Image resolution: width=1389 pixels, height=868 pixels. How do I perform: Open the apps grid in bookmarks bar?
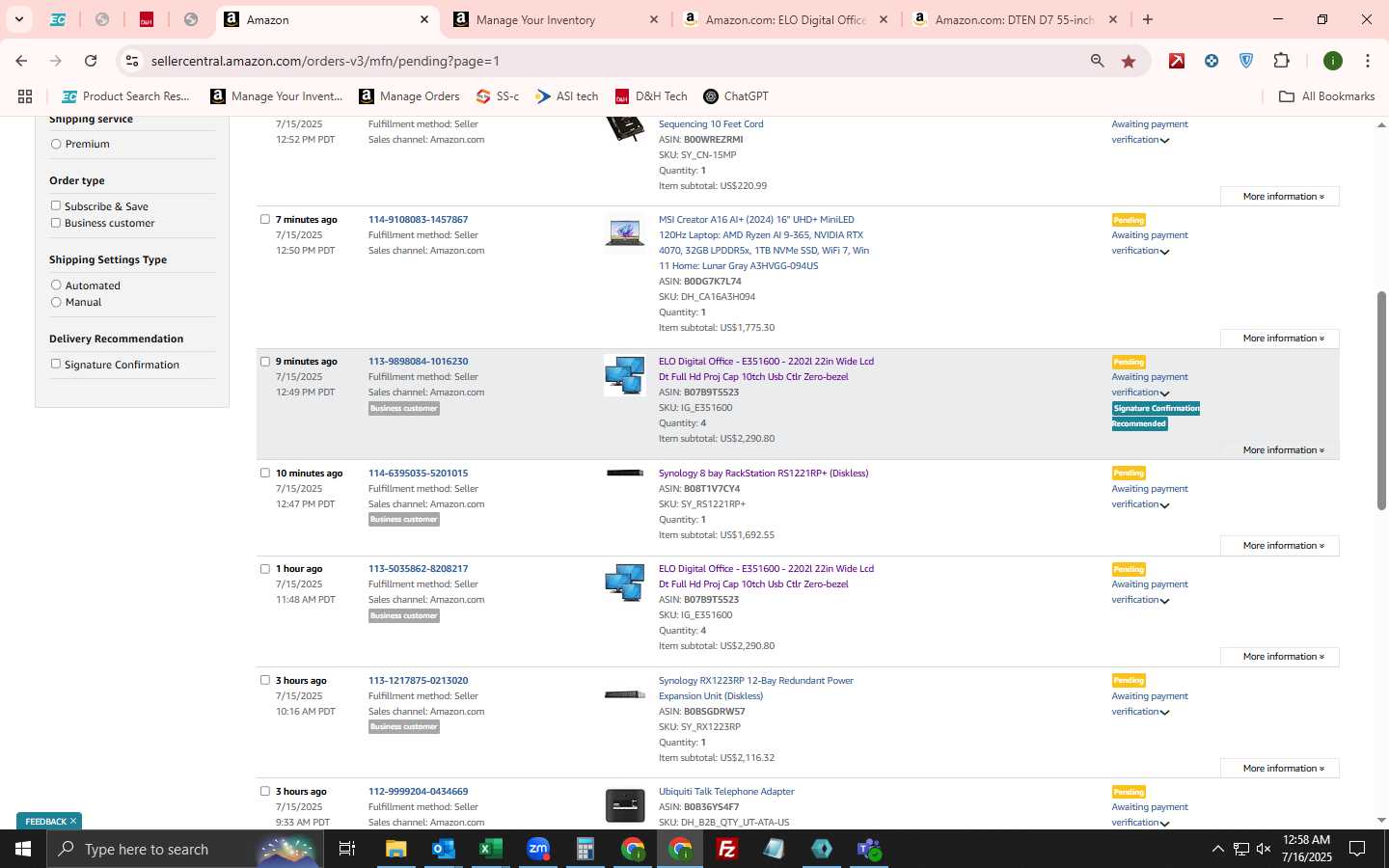point(25,96)
